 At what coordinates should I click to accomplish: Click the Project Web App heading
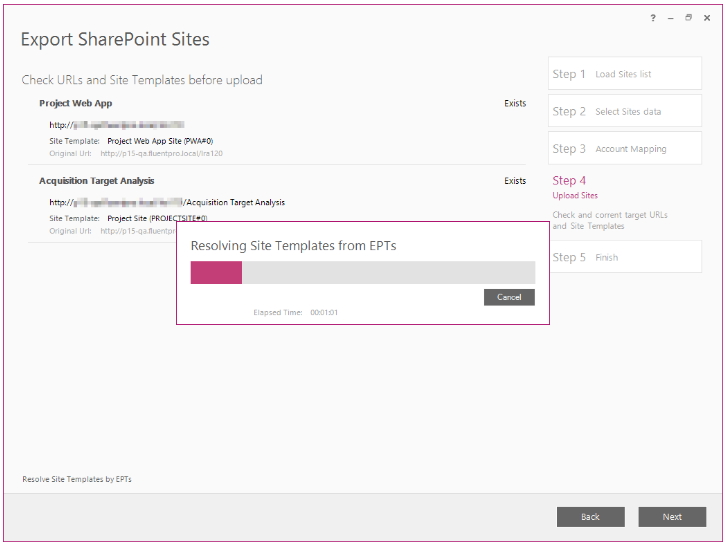click(76, 103)
